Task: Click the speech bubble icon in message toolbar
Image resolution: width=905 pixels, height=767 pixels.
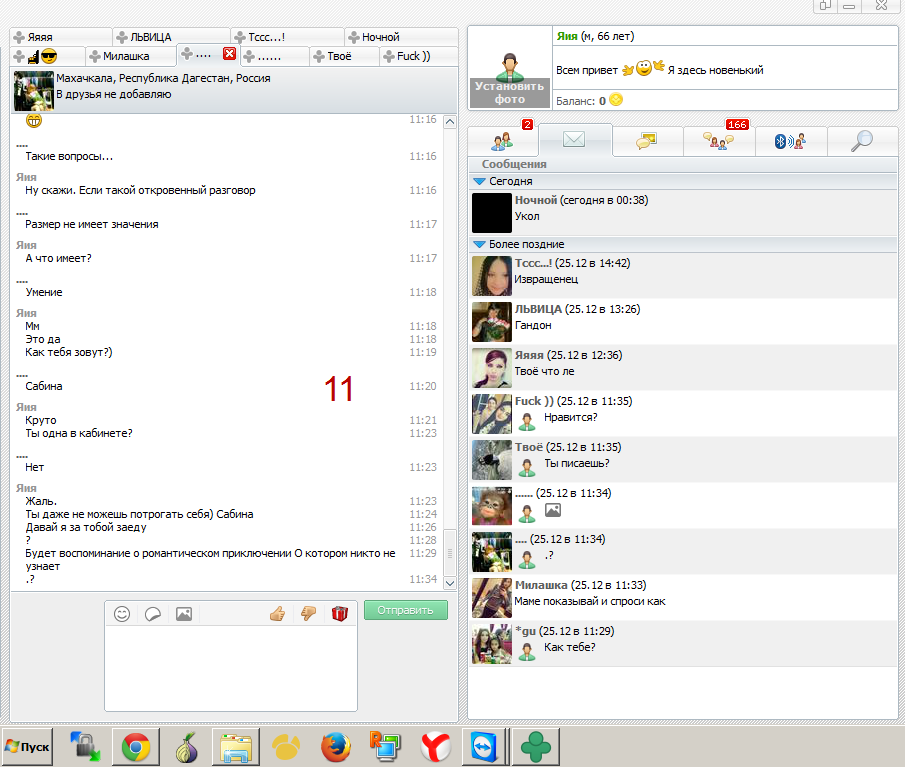Action: pos(153,613)
